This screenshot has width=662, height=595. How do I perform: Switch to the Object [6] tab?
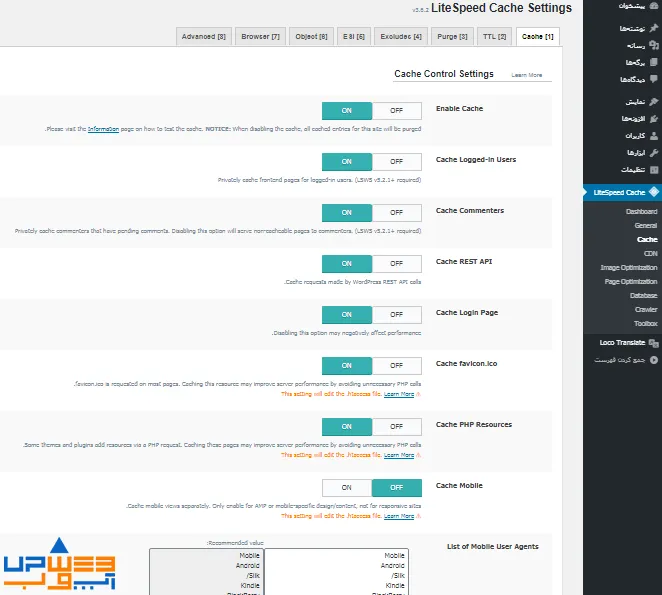click(312, 37)
